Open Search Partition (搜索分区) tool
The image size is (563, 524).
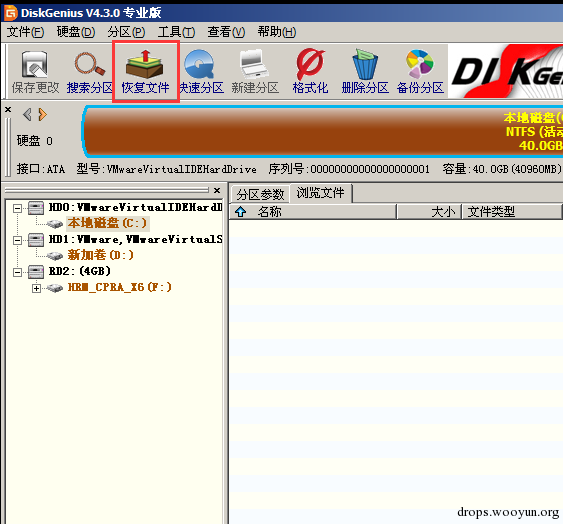[x=90, y=72]
